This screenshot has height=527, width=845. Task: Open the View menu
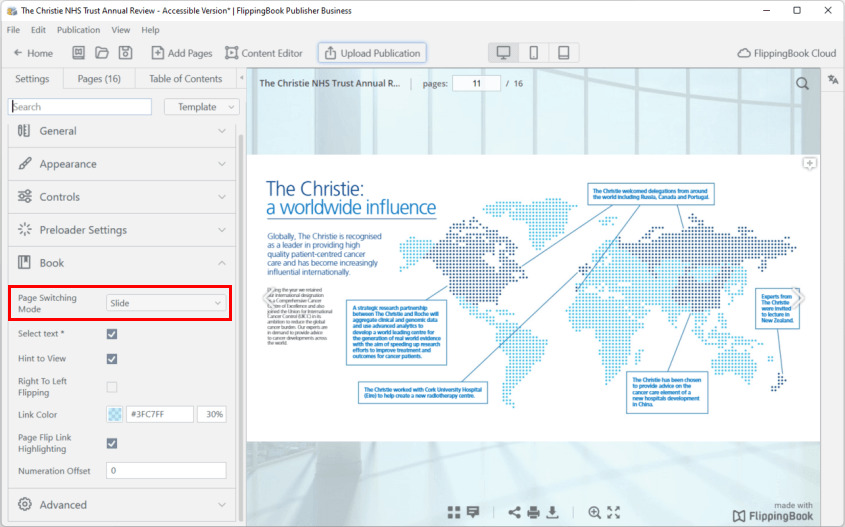click(x=121, y=30)
